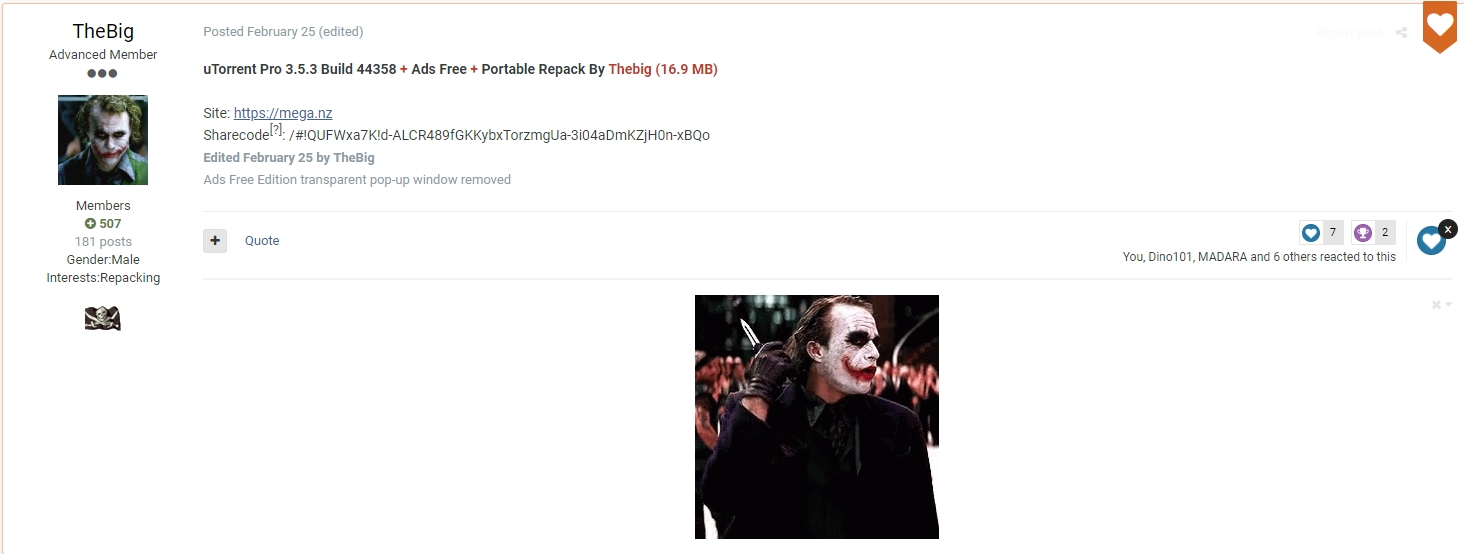
Task: Open TheBig's Joker avatar thumbnail
Action: click(x=103, y=140)
